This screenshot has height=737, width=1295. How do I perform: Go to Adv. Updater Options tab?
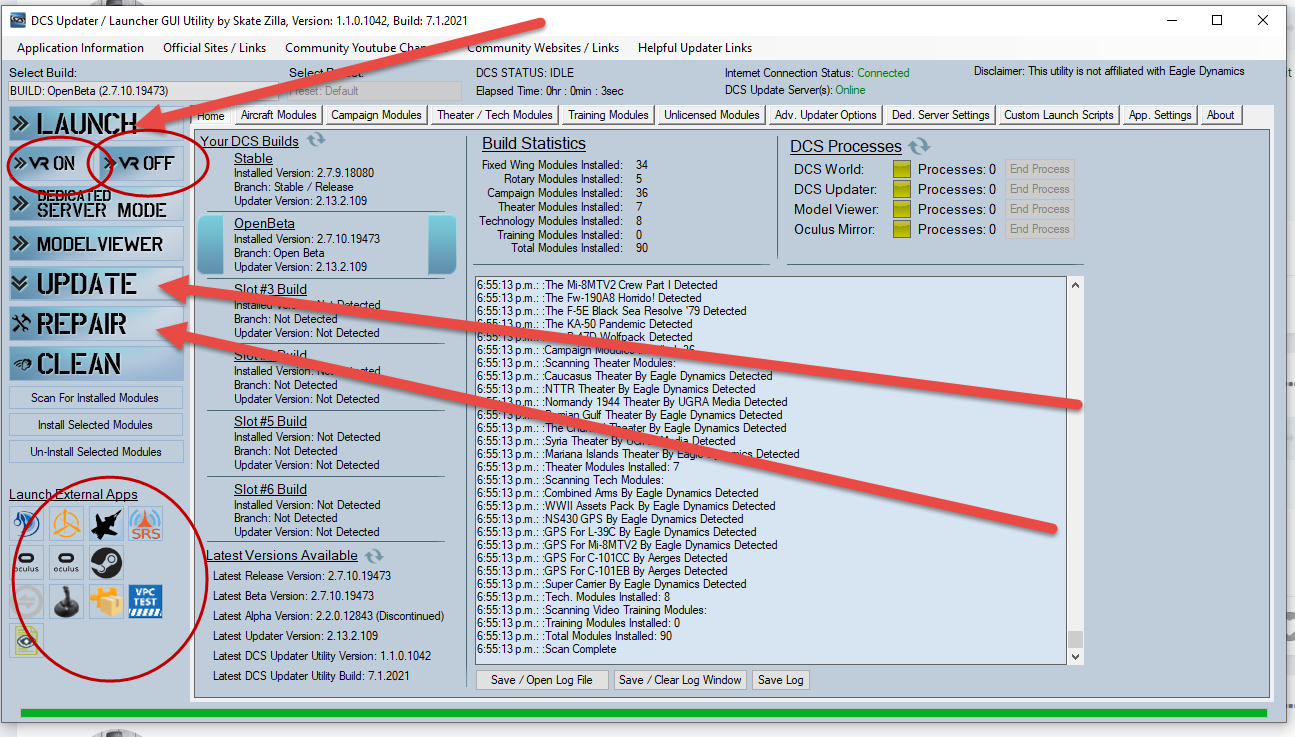826,115
